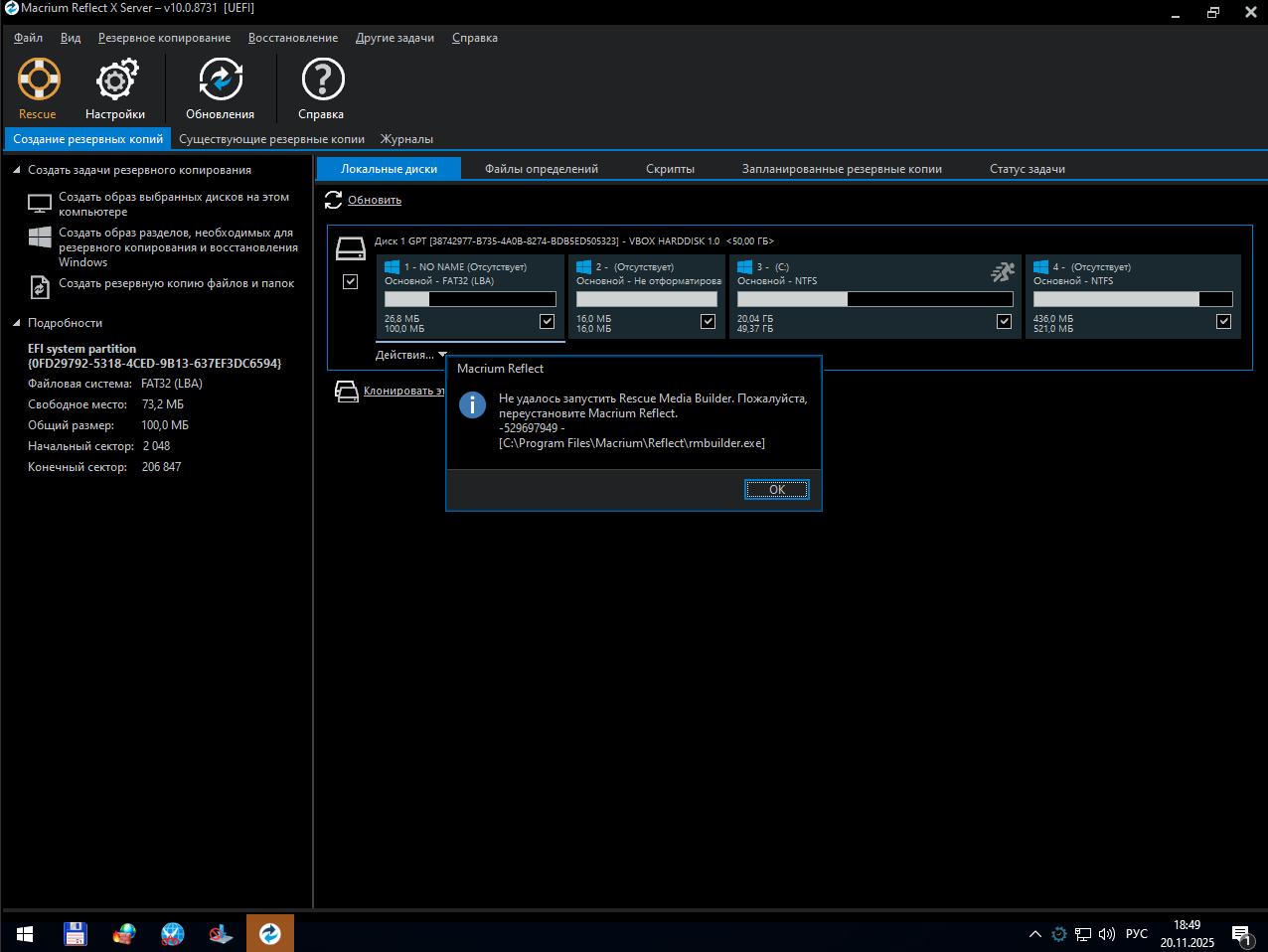Click the Rescue lifebuoy icon
The height and width of the screenshot is (952, 1268).
click(x=38, y=80)
